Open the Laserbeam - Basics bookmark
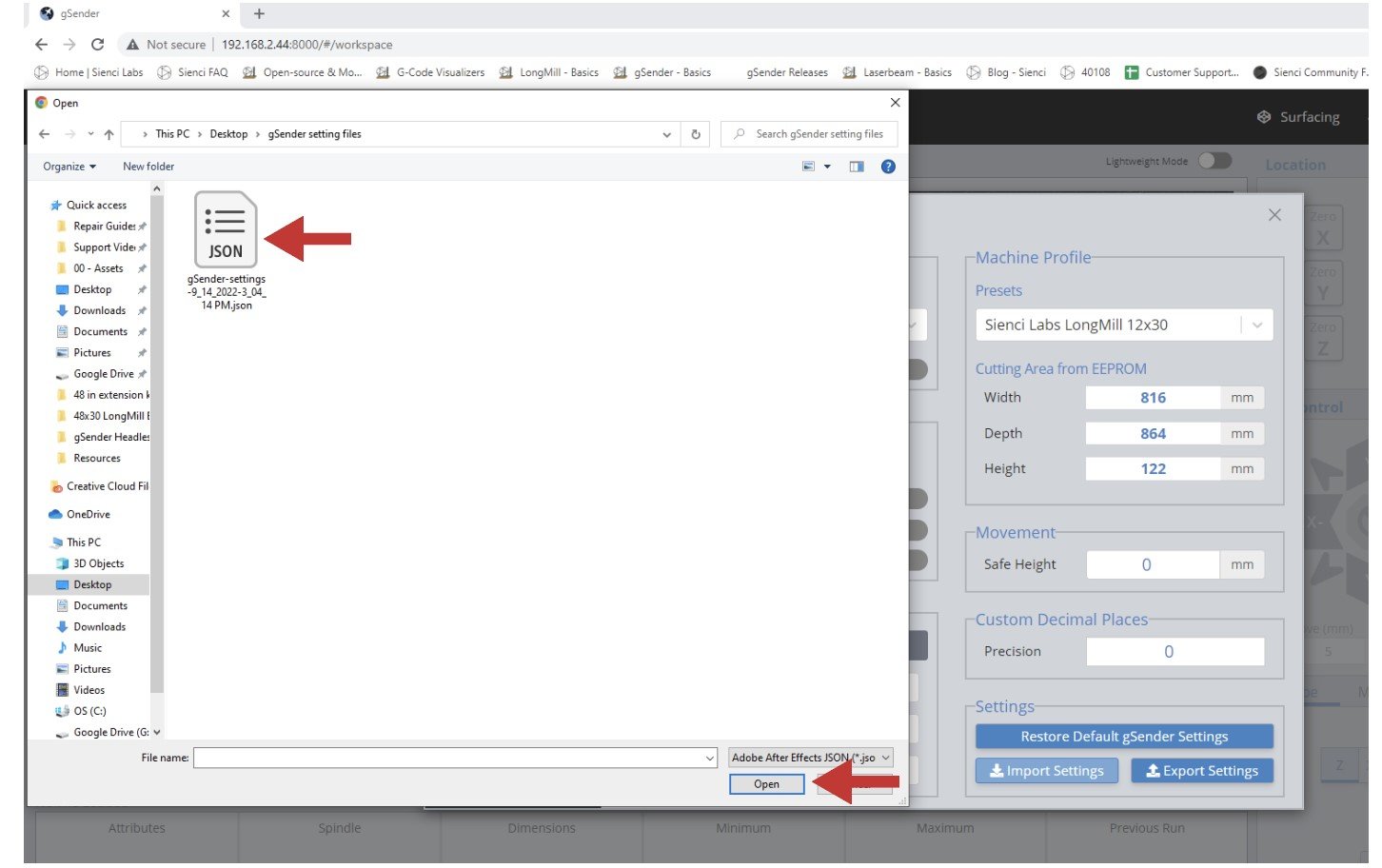This screenshot has width=1382, height=868. coord(897,72)
